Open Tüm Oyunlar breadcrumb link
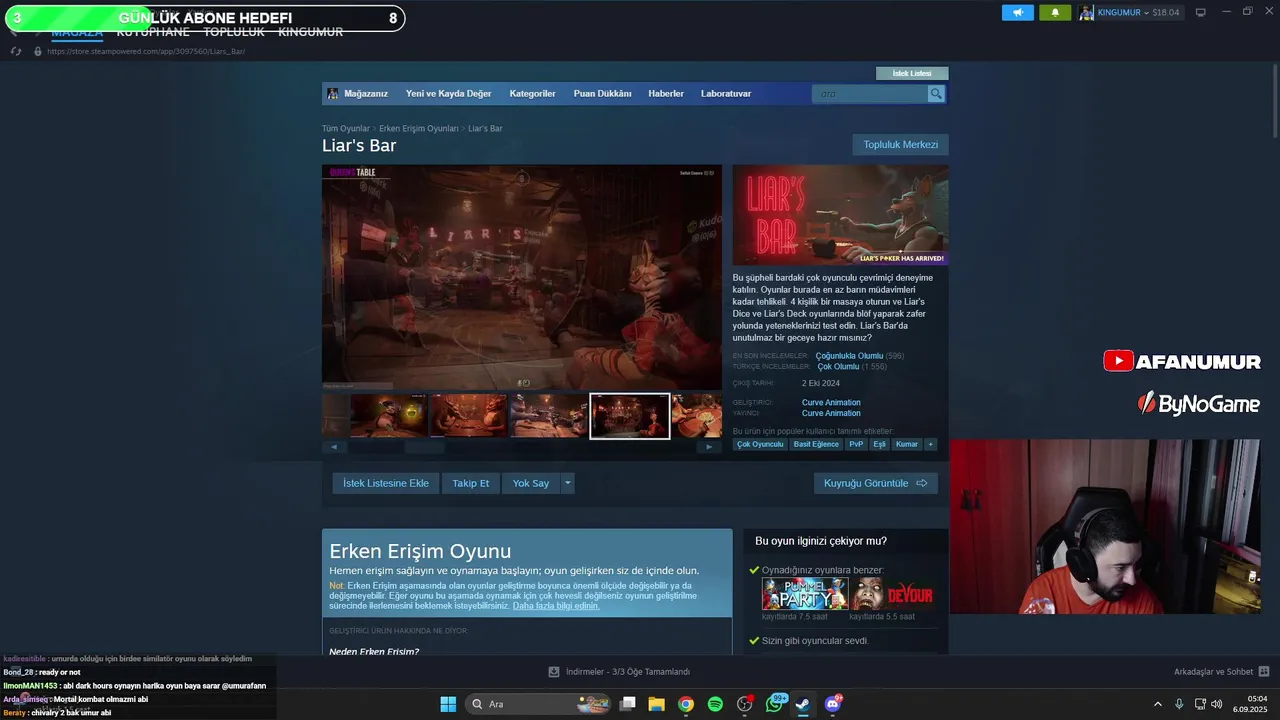 coord(346,129)
